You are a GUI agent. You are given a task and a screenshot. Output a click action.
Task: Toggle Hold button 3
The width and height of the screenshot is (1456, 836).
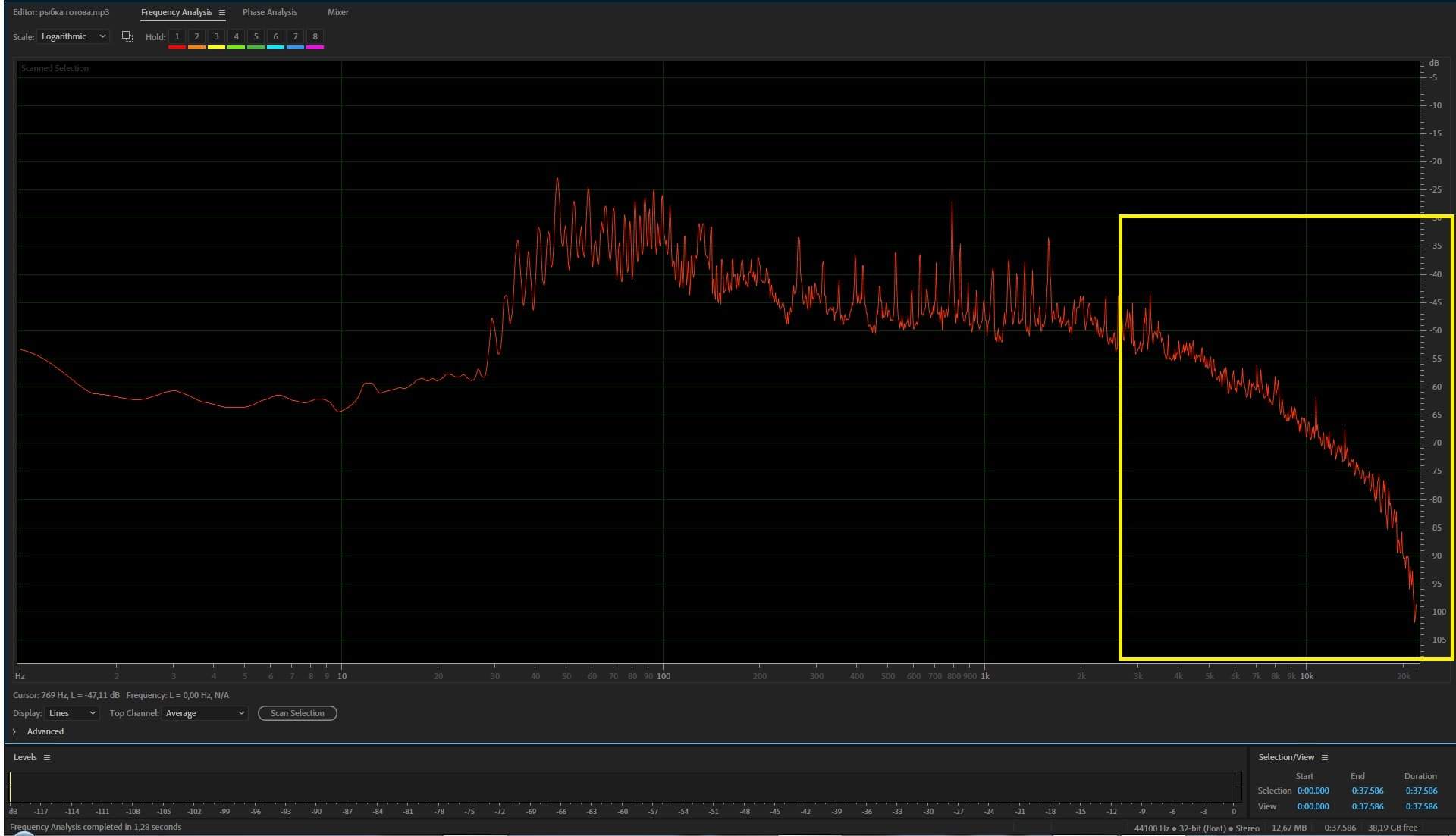216,36
